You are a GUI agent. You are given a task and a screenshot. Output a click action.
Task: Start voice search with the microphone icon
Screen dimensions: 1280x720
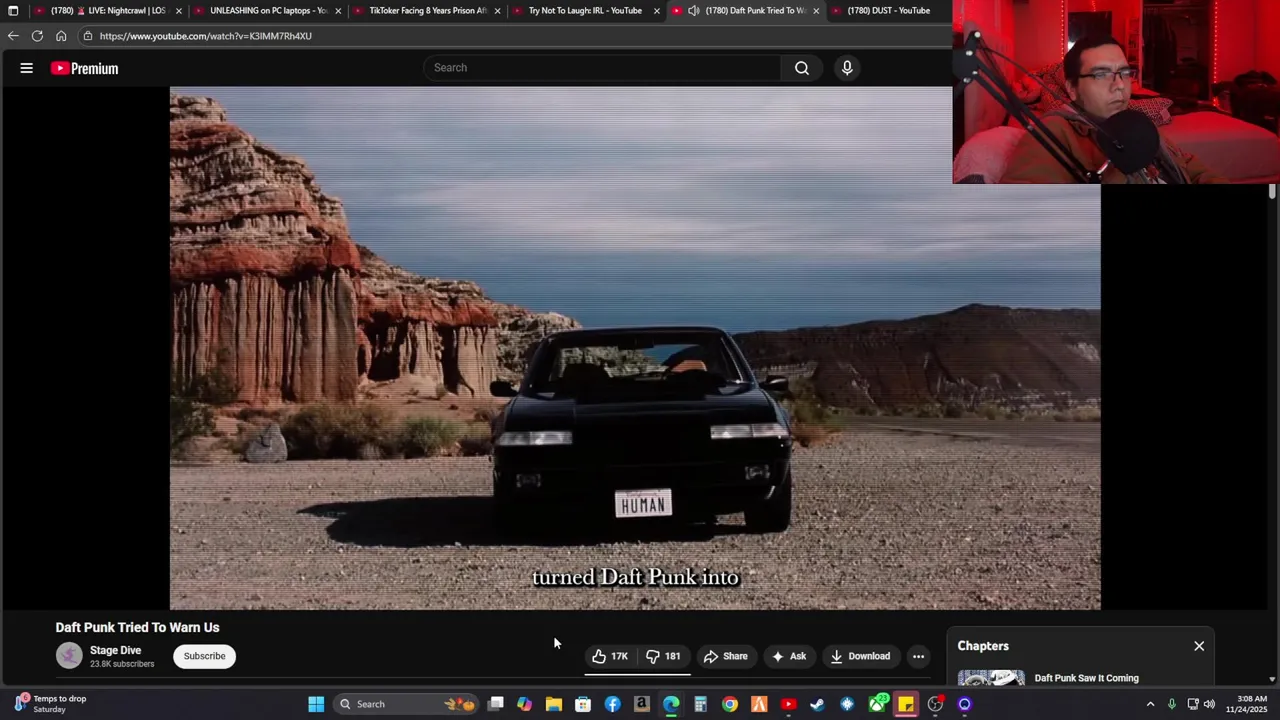(847, 68)
